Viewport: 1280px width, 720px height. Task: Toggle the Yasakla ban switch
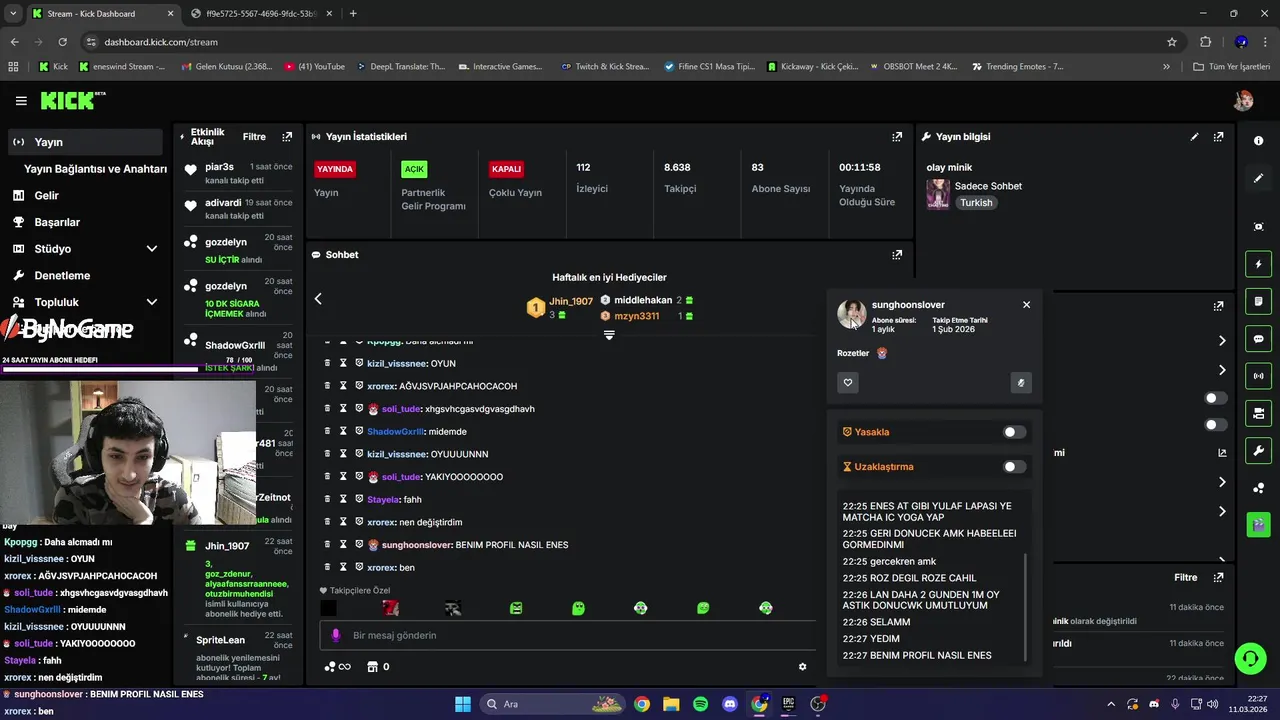coord(1014,432)
